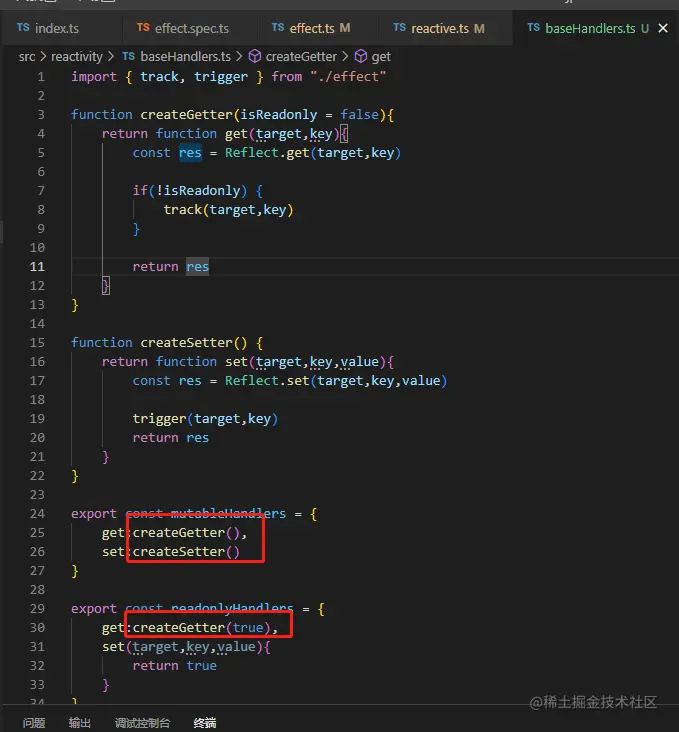This screenshot has width=679, height=732.
Task: Open the 调试控制台 panel tab
Action: [142, 723]
